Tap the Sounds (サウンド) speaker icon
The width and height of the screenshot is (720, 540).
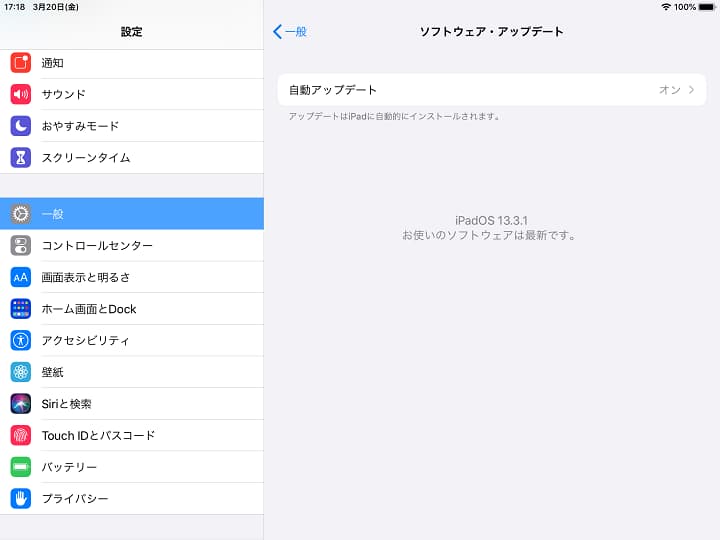(x=21, y=94)
